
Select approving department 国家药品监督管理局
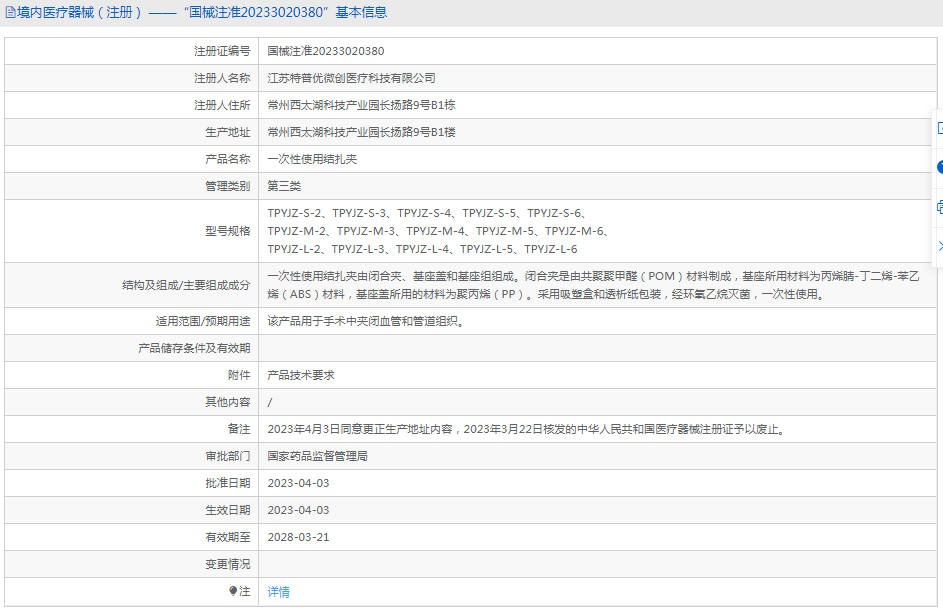[x=318, y=456]
